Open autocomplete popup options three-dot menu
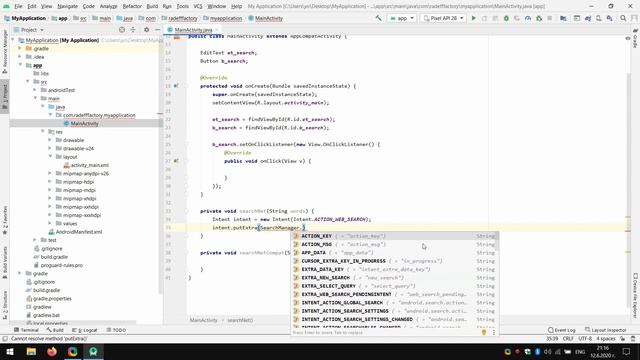Viewport: 640px width, 360px height. point(493,332)
